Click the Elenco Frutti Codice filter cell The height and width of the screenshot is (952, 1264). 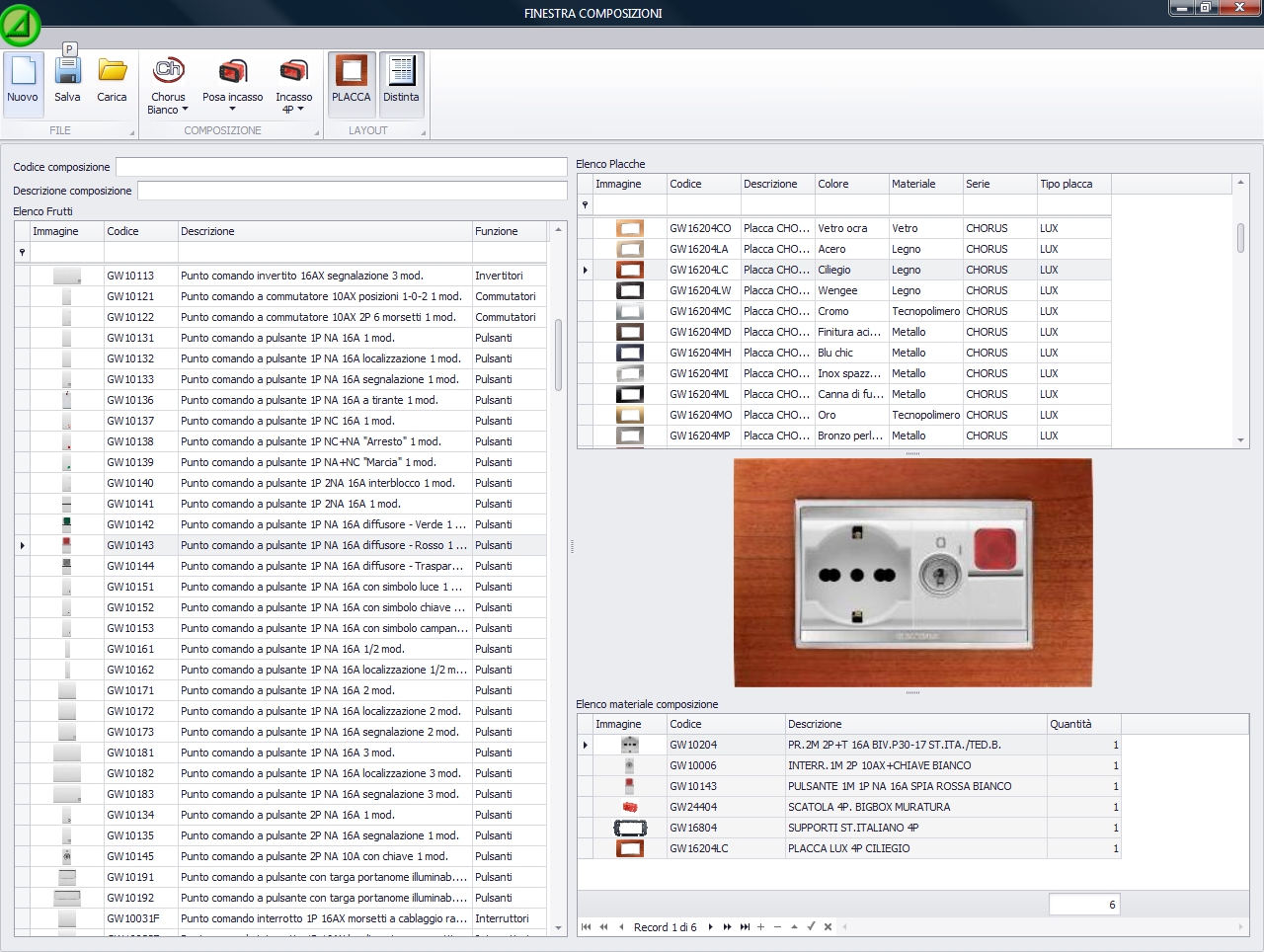tap(141, 252)
